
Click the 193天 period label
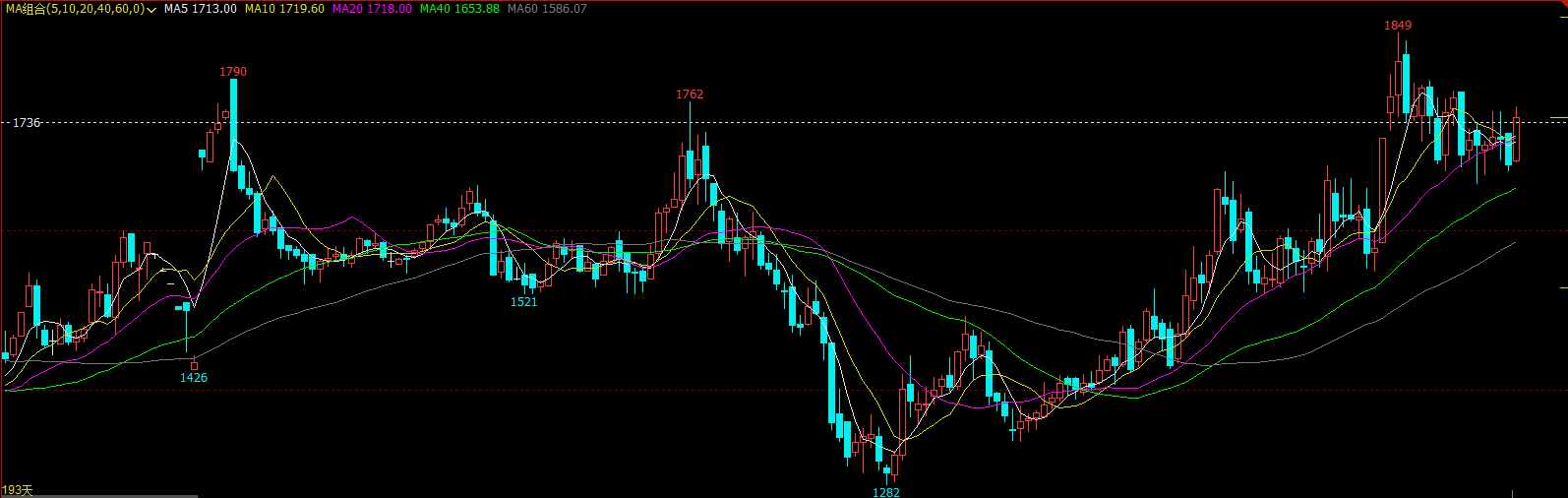[x=18, y=490]
